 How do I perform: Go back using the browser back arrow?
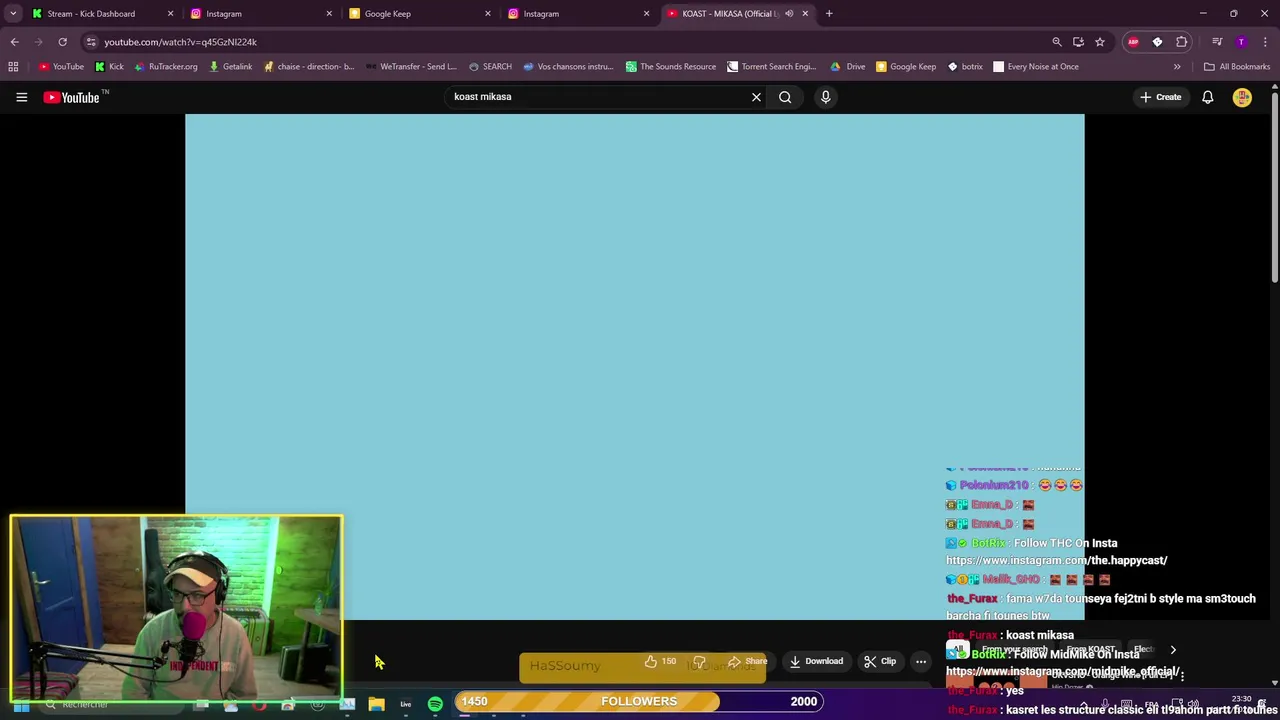[14, 42]
